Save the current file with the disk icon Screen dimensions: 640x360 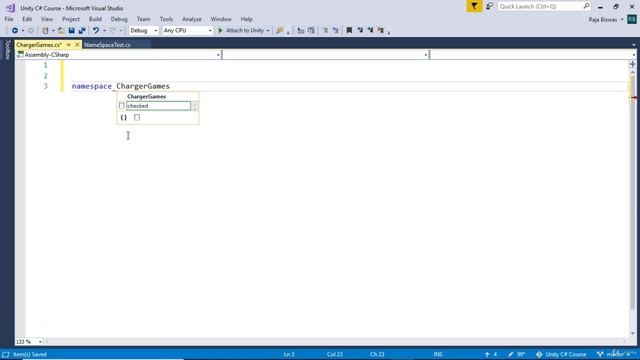(71, 31)
